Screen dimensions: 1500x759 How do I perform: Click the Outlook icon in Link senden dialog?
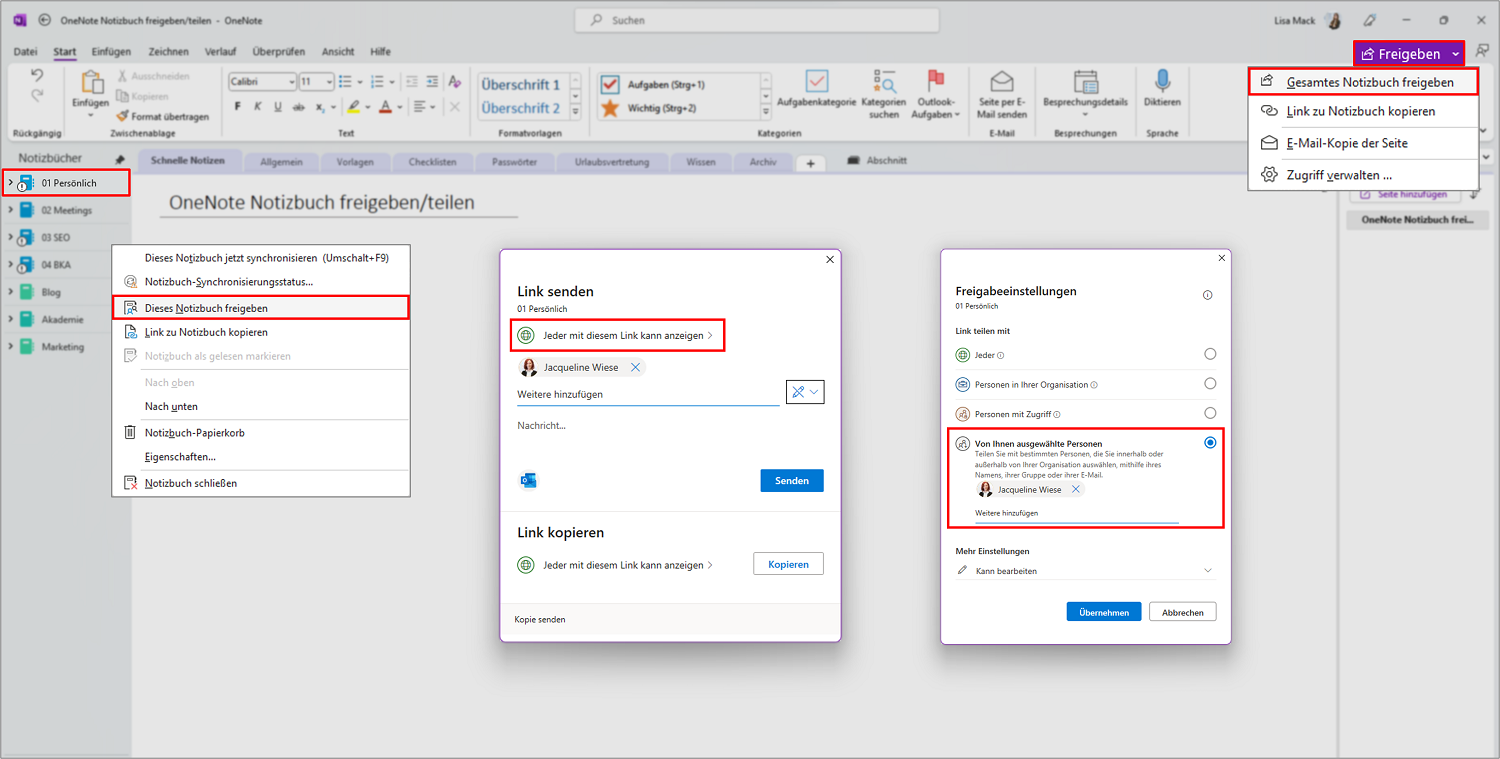529,480
